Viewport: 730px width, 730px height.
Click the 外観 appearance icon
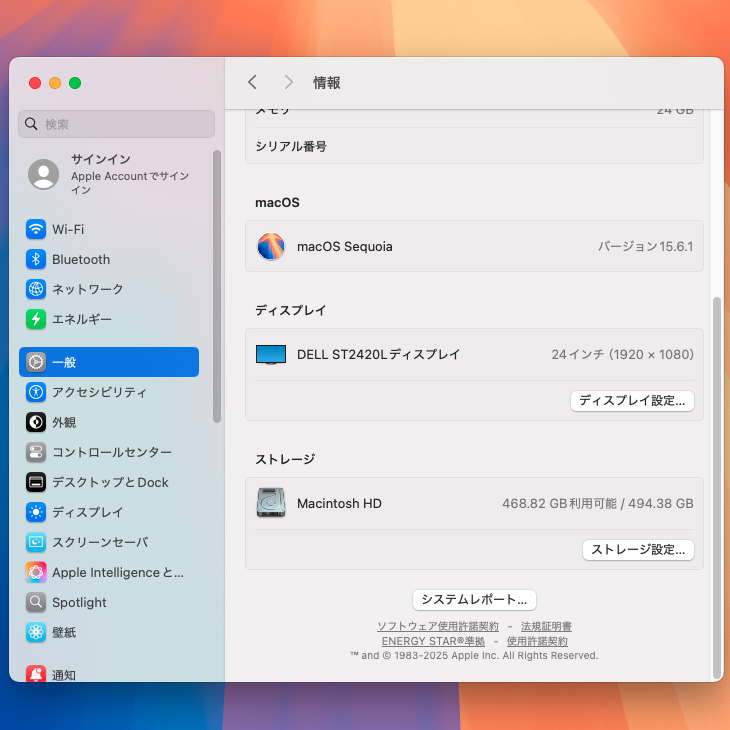coord(36,422)
